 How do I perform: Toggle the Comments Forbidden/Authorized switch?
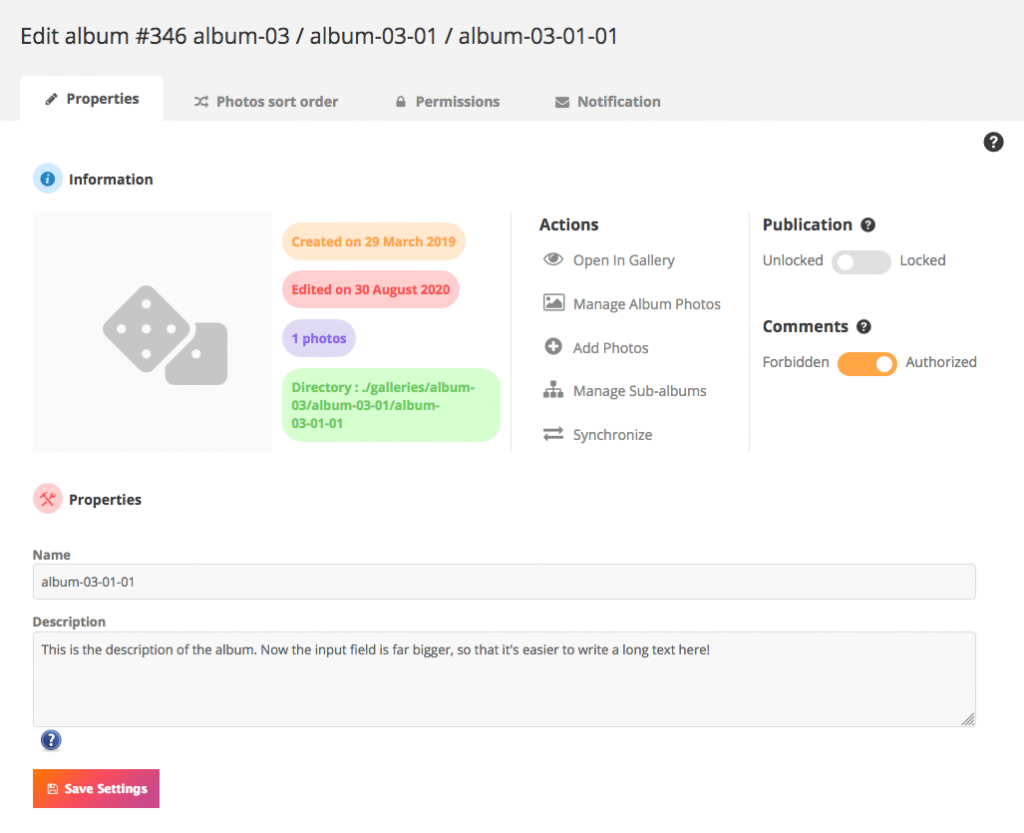click(867, 363)
